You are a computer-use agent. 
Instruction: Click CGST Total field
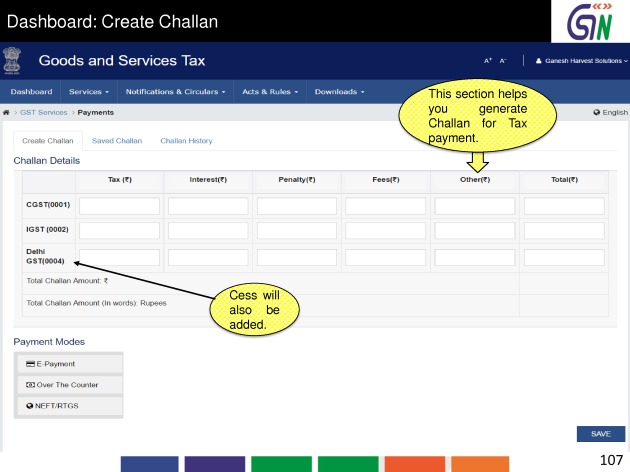point(564,206)
